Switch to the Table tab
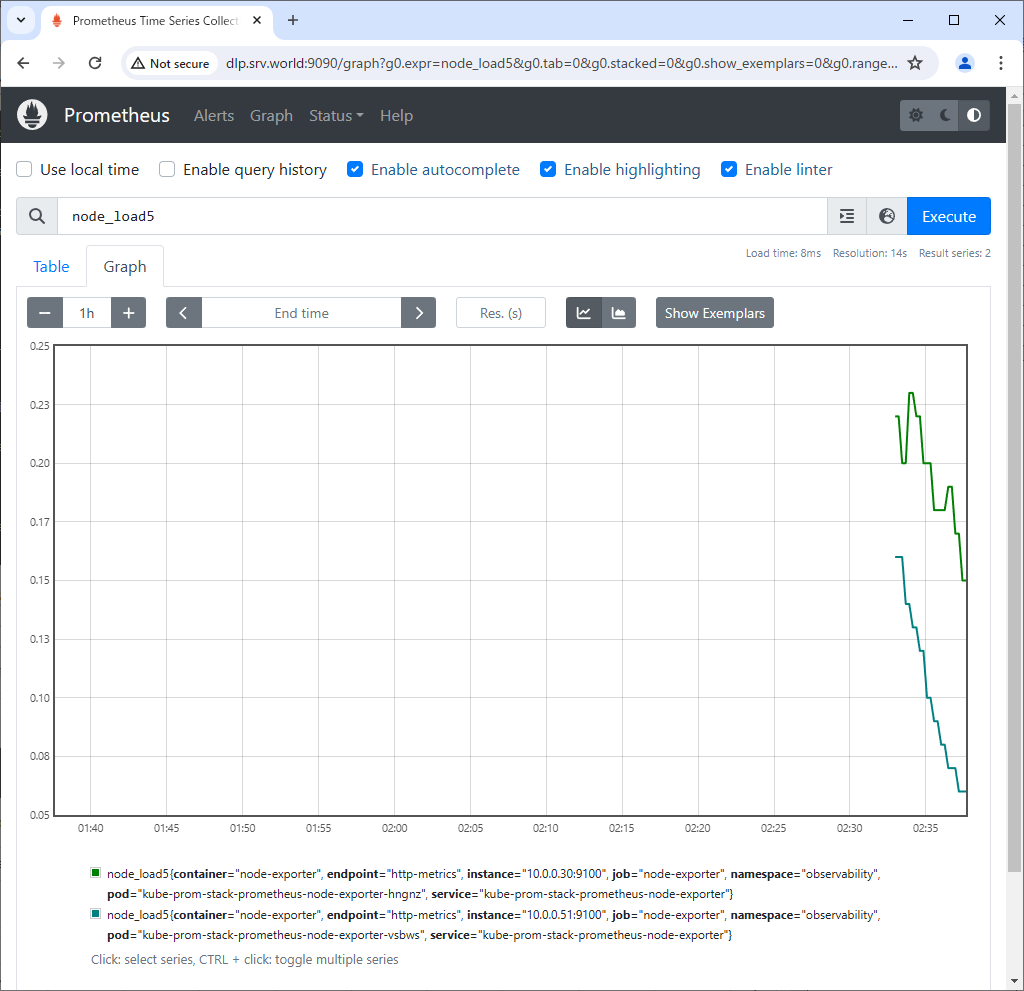1024x991 pixels. pyautogui.click(x=52, y=267)
